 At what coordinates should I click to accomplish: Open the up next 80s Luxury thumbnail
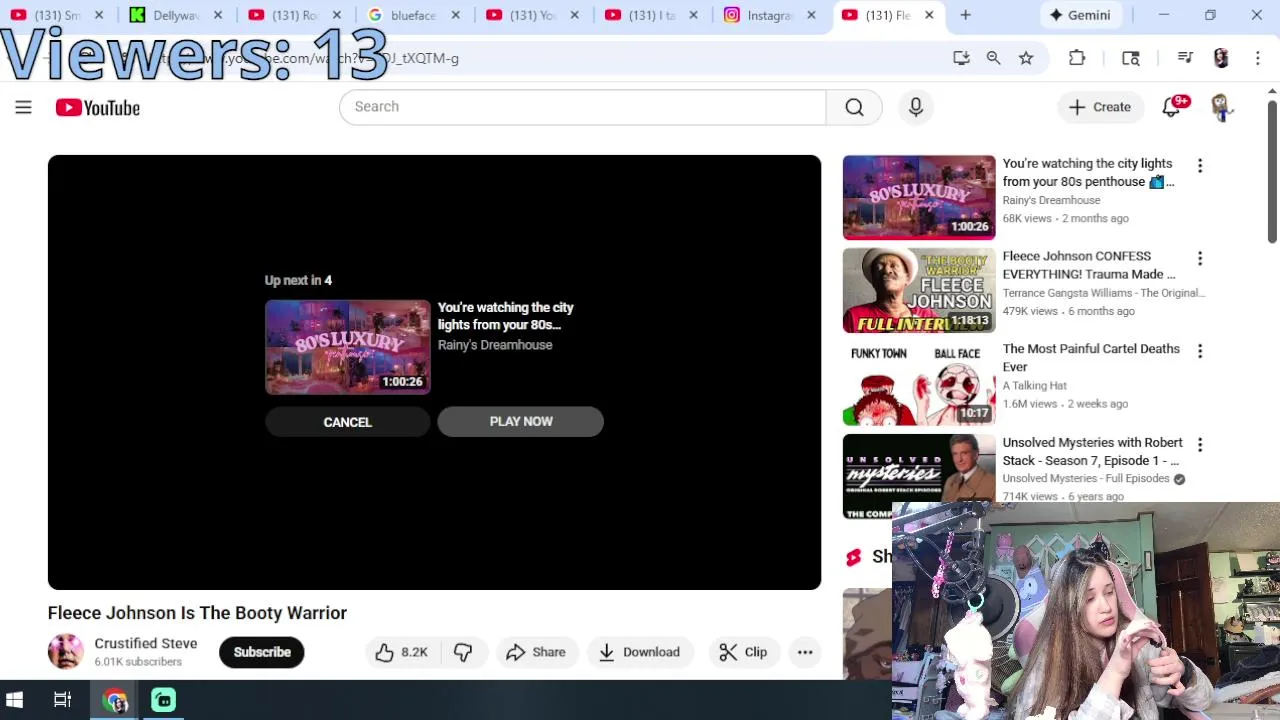348,347
